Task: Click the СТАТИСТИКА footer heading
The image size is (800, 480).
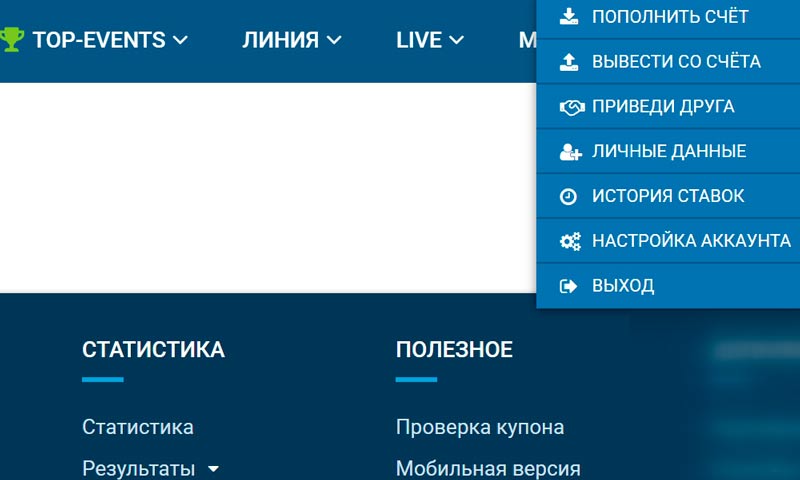Action: click(153, 350)
